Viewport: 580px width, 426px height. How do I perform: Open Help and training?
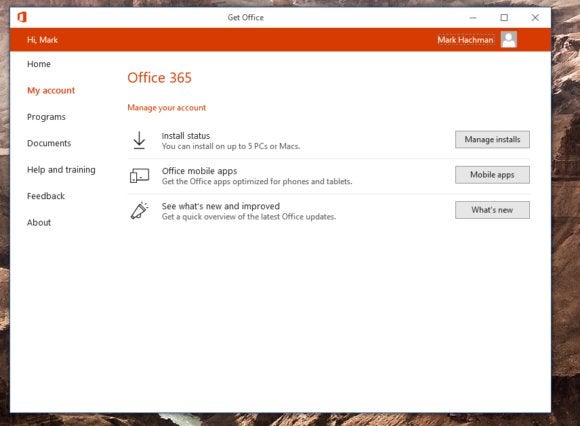(61, 170)
